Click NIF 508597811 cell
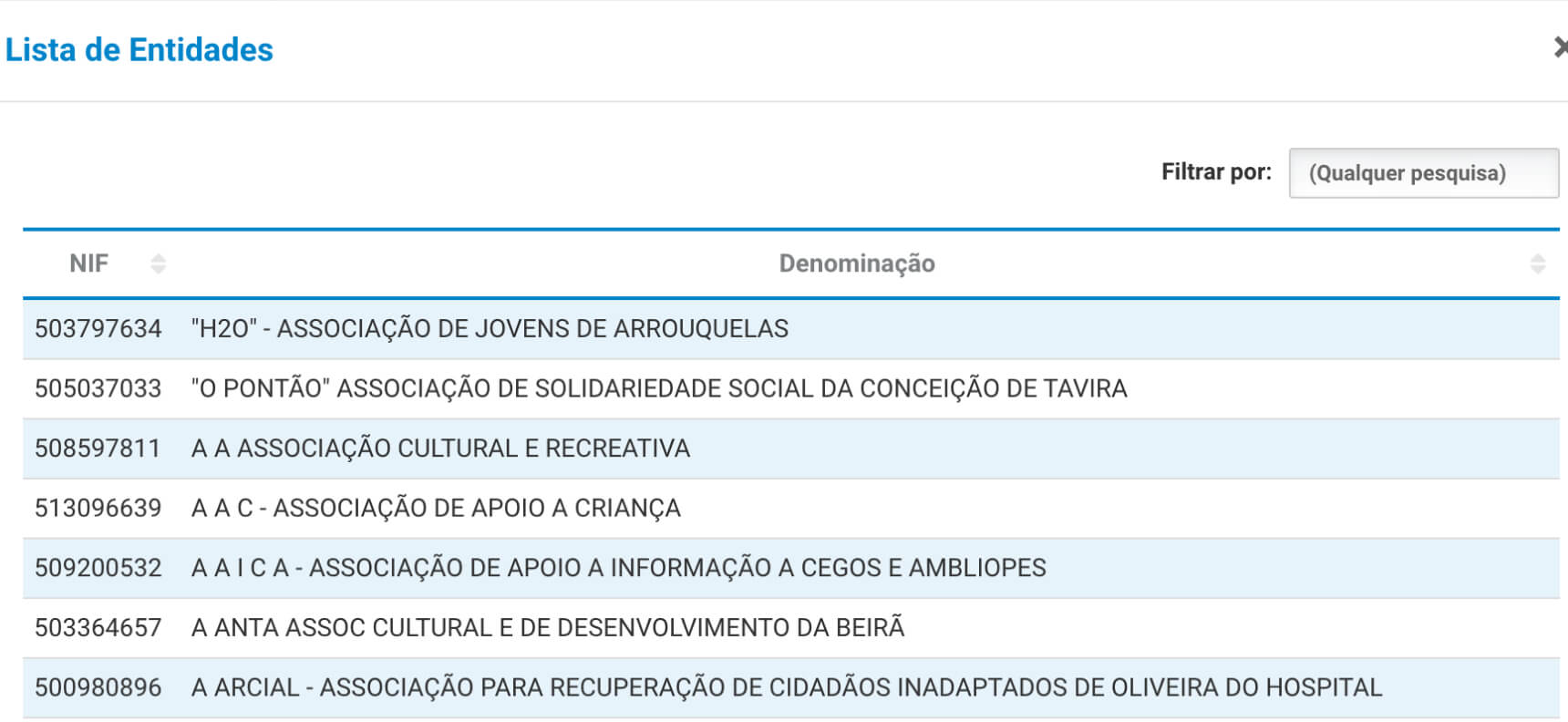The width and height of the screenshot is (1568, 722). (x=98, y=449)
